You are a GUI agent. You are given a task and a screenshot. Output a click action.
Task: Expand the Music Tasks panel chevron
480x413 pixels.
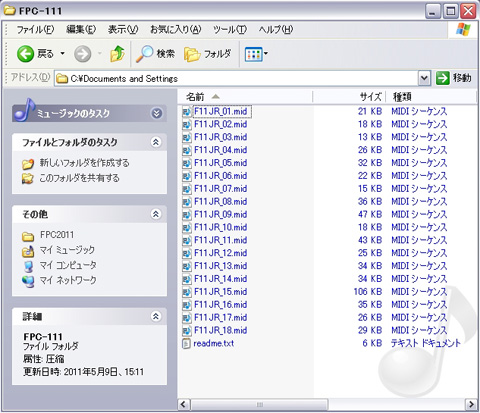point(156,113)
